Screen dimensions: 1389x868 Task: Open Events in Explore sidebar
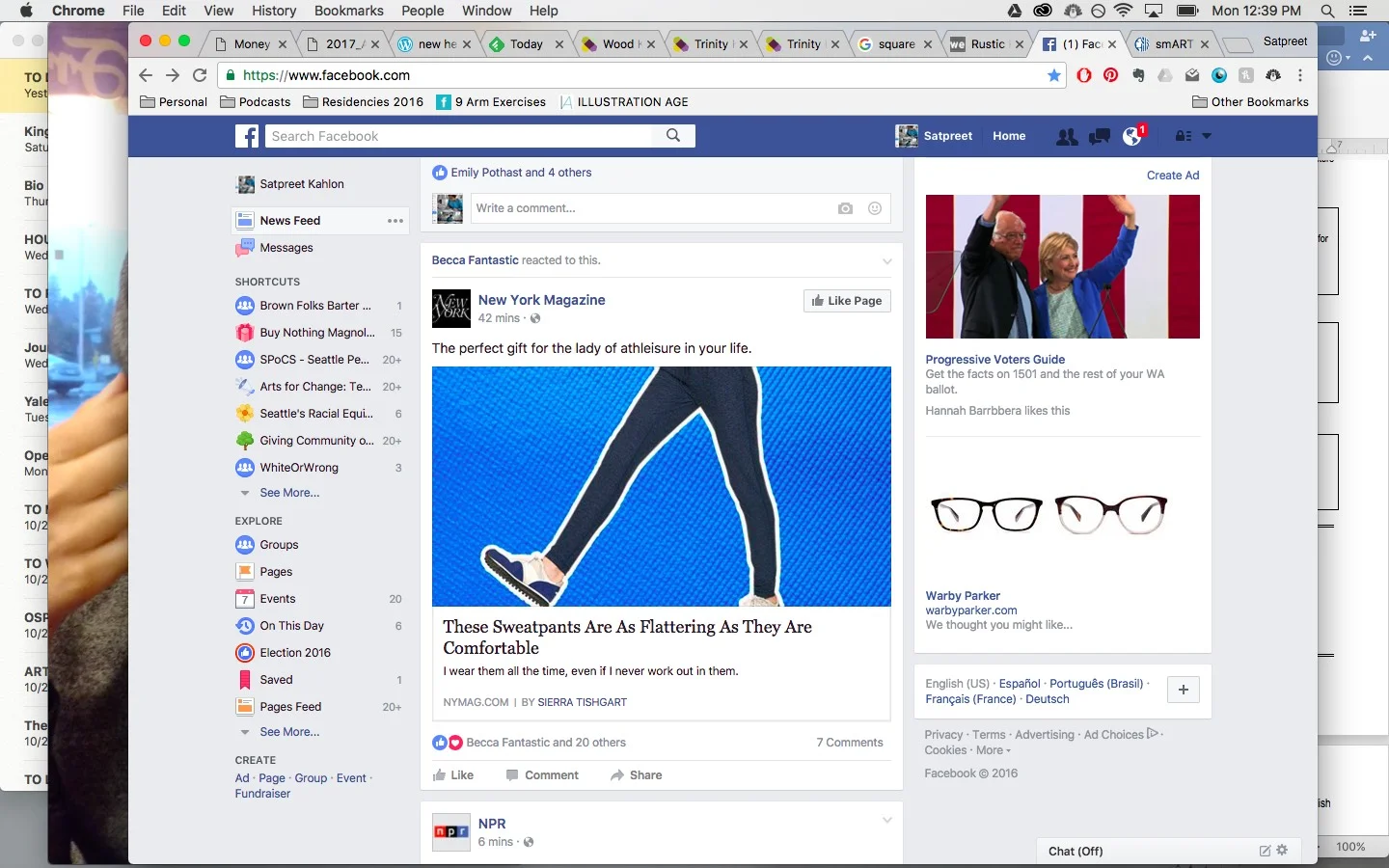coord(277,599)
